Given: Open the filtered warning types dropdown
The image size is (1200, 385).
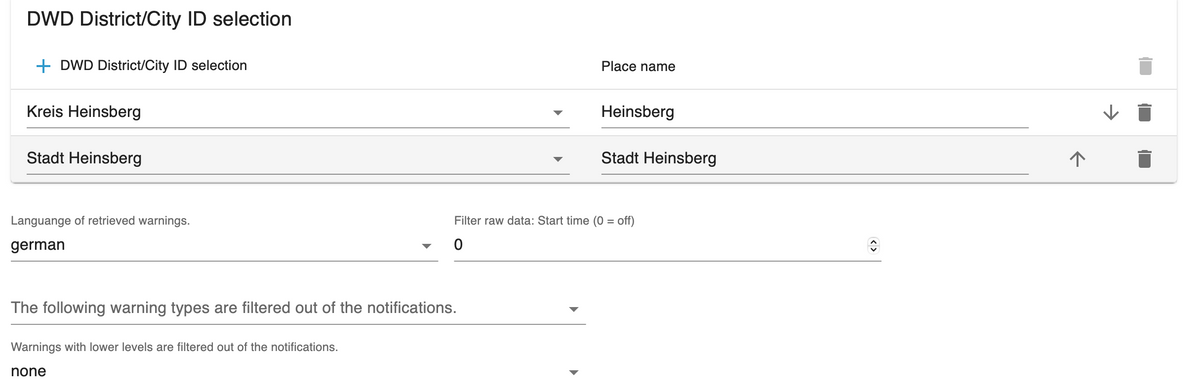Looking at the screenshot, I should (x=298, y=308).
